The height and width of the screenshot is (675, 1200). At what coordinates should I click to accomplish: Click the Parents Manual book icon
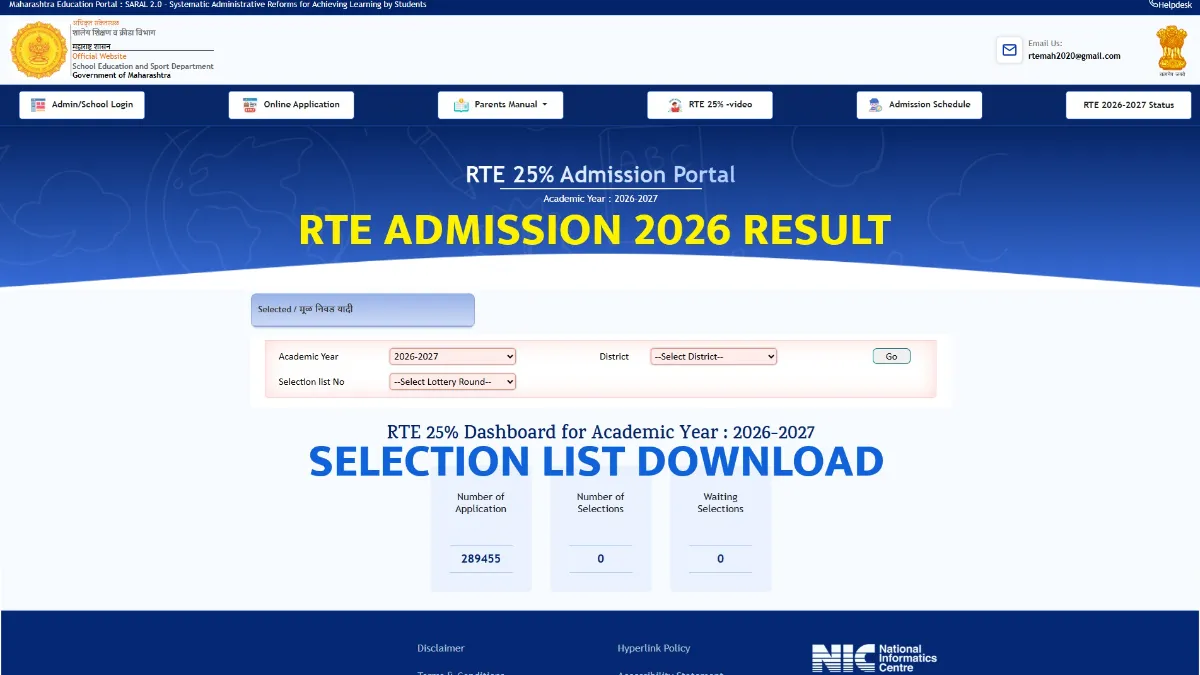[460, 104]
